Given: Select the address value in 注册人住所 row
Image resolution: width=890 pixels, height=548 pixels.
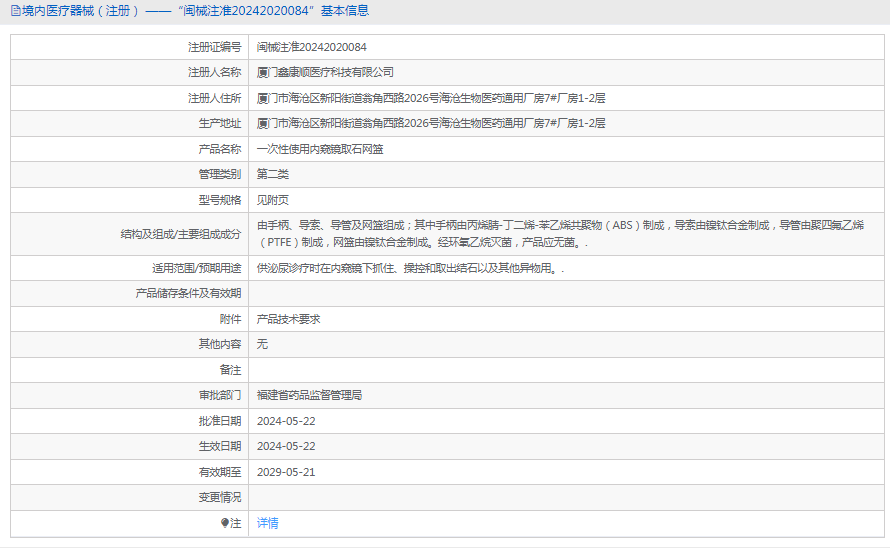Looking at the screenshot, I should pyautogui.click(x=431, y=98).
